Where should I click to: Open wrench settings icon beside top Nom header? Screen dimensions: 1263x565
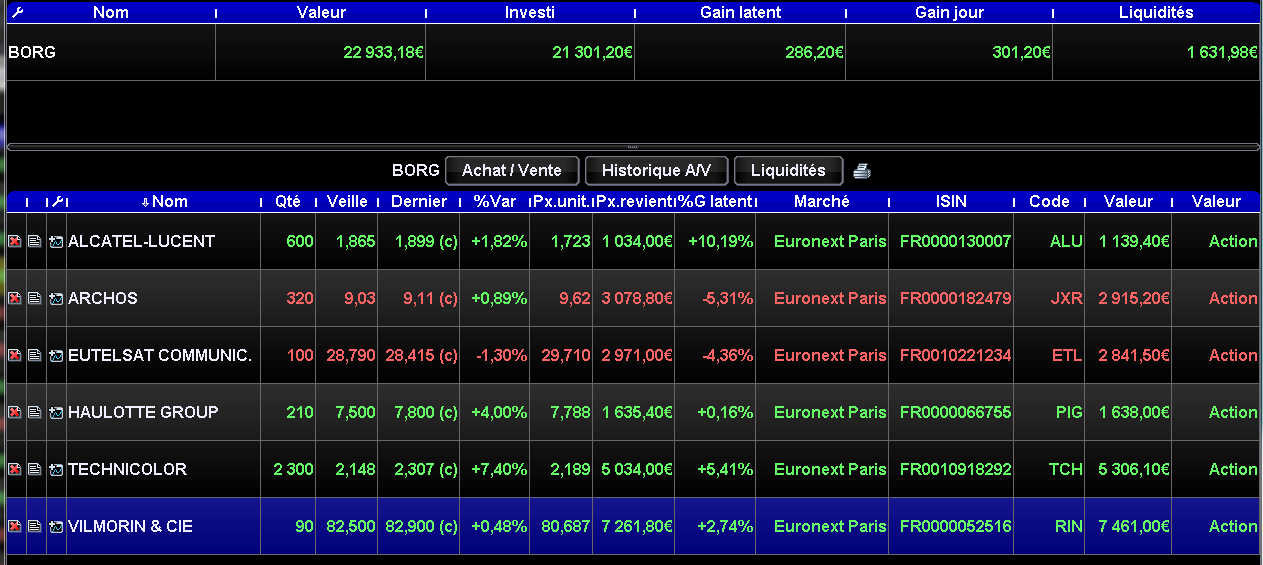tap(17, 13)
